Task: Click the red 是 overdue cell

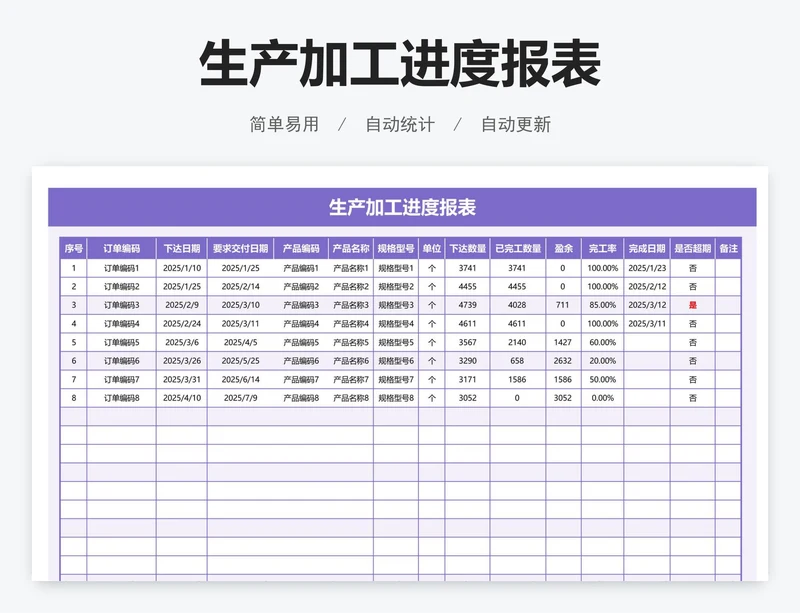Action: click(x=692, y=305)
